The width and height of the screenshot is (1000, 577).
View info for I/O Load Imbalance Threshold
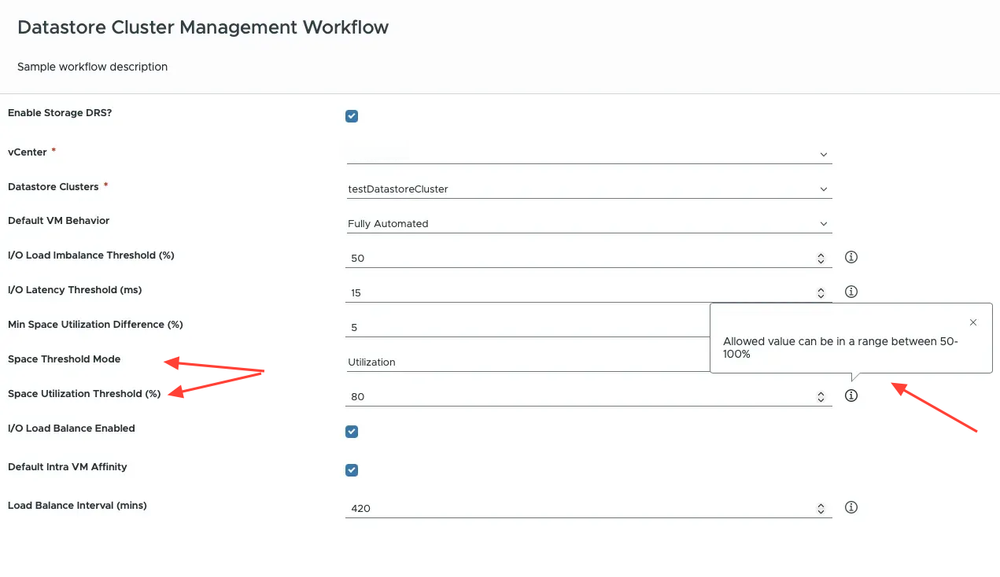click(851, 257)
